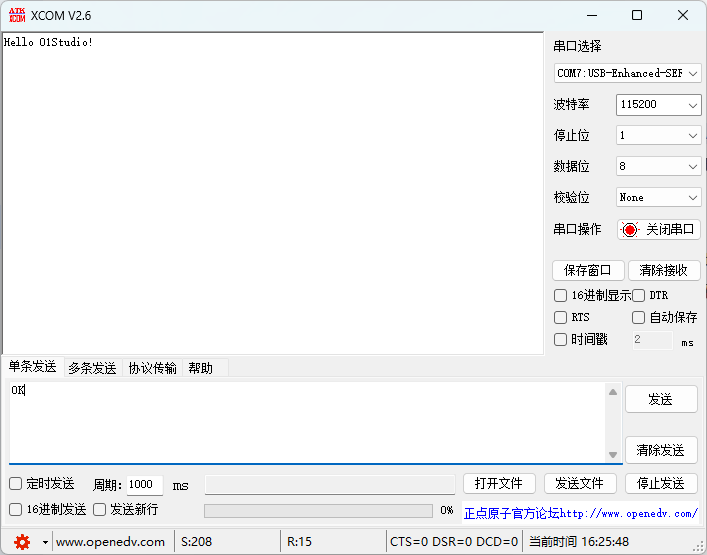The image size is (707, 555).
Task: Click 清除发送 to clear send box
Action: 661,450
